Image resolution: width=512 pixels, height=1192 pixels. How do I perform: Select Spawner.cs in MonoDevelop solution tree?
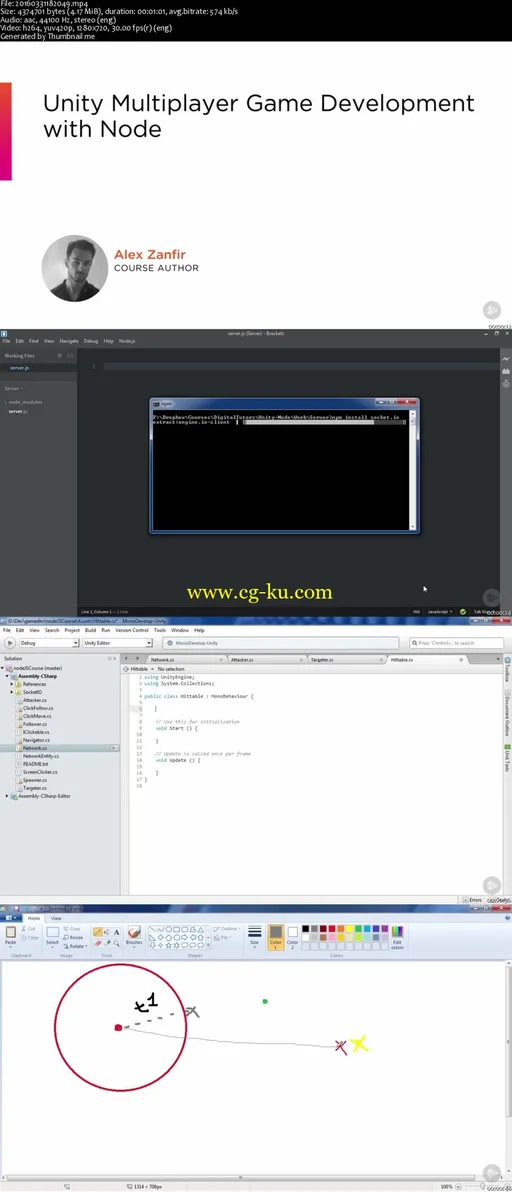point(35,780)
